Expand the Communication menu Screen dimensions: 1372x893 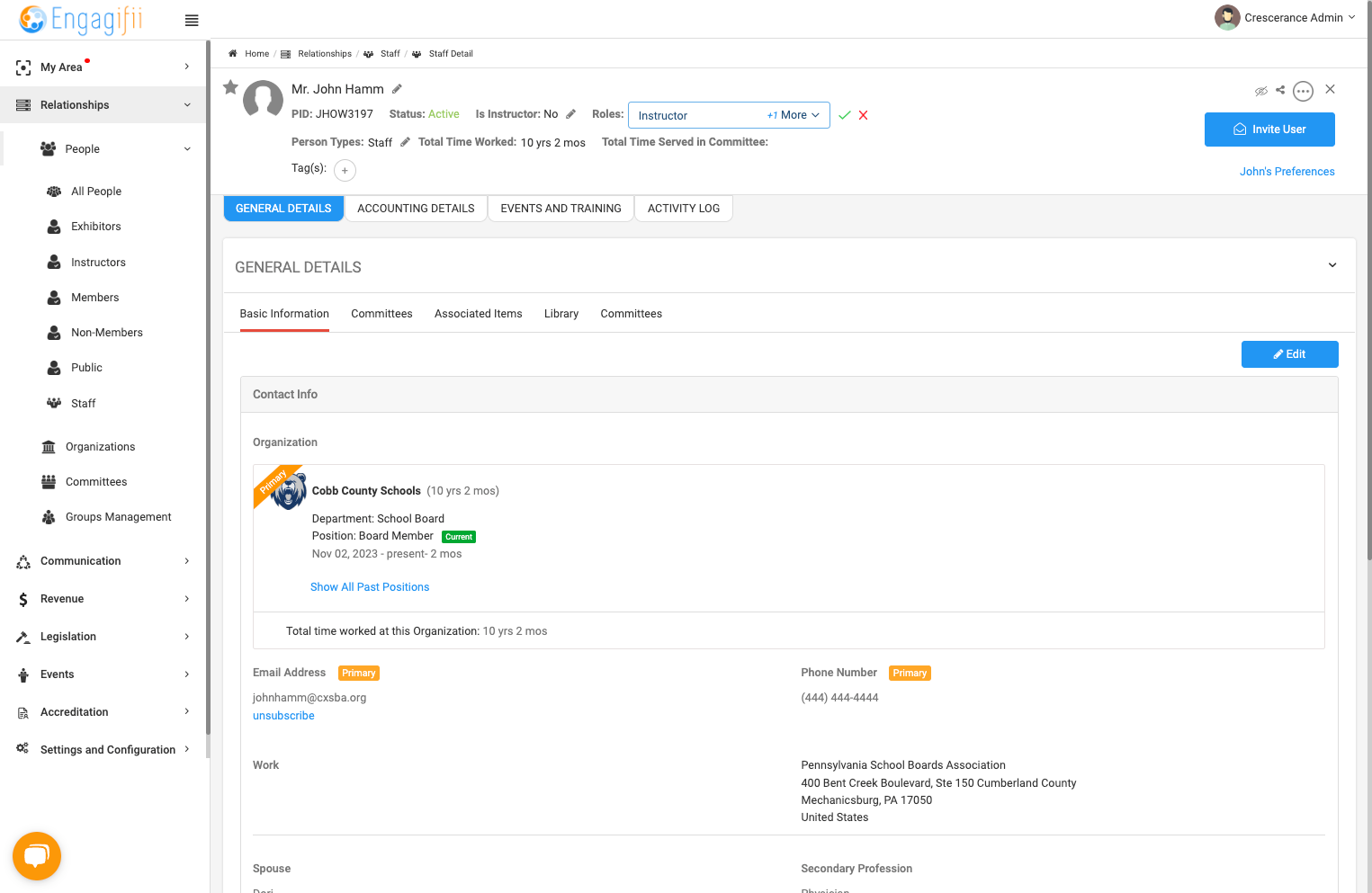coord(103,561)
